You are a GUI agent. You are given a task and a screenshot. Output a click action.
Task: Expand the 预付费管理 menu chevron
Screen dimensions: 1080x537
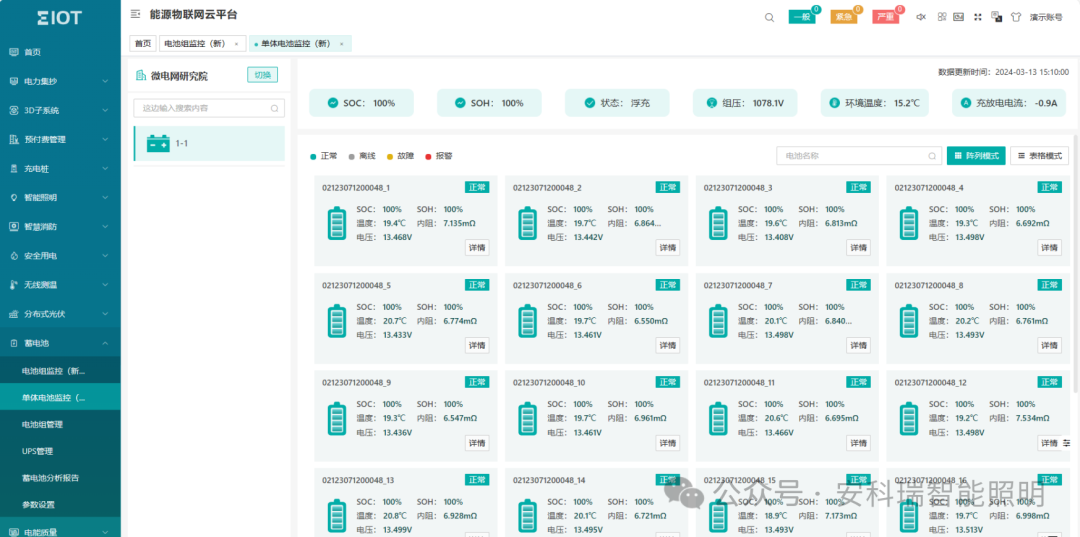coord(105,139)
